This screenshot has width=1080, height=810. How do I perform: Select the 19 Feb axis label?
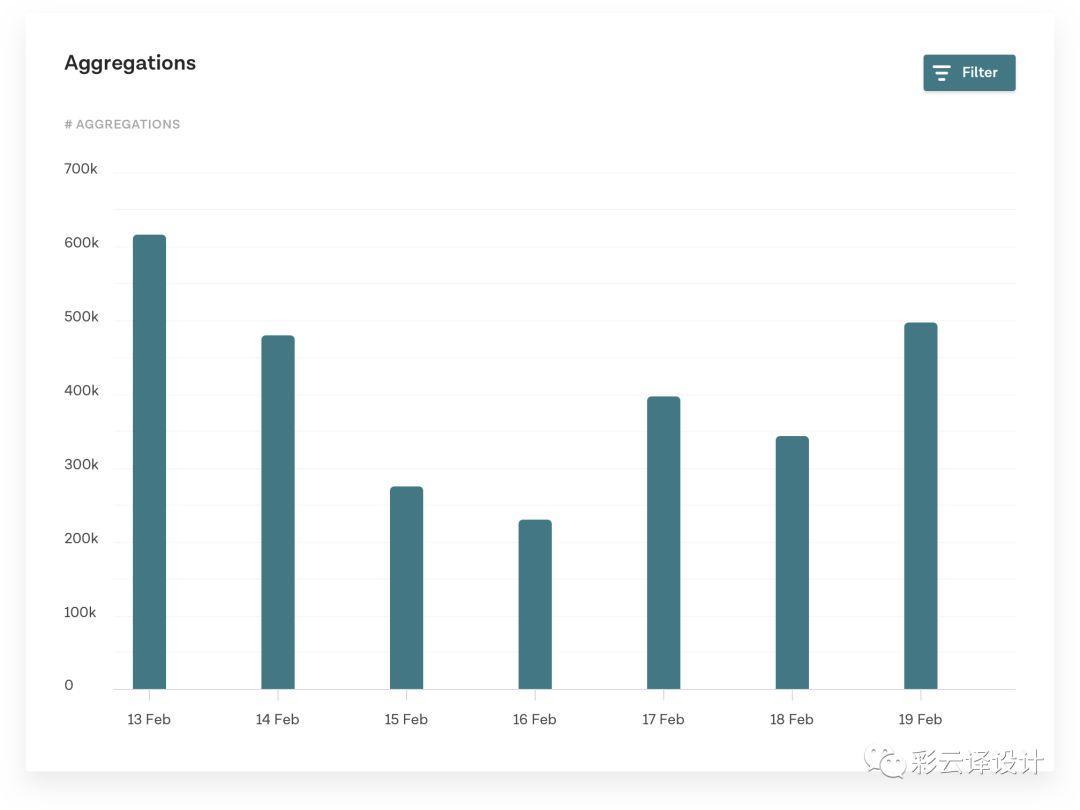point(920,719)
